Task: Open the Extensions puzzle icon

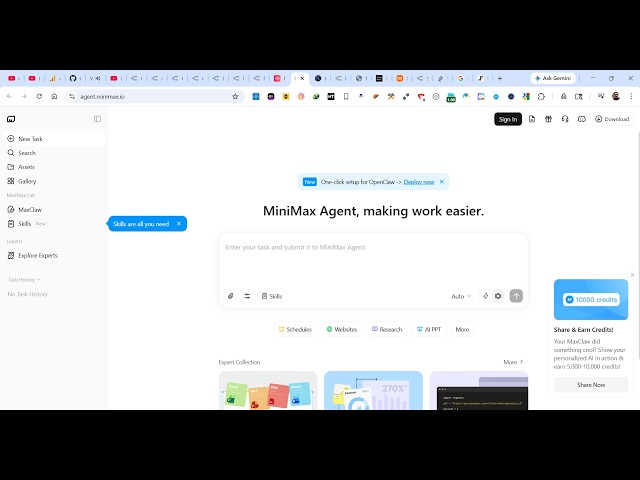Action: point(541,97)
